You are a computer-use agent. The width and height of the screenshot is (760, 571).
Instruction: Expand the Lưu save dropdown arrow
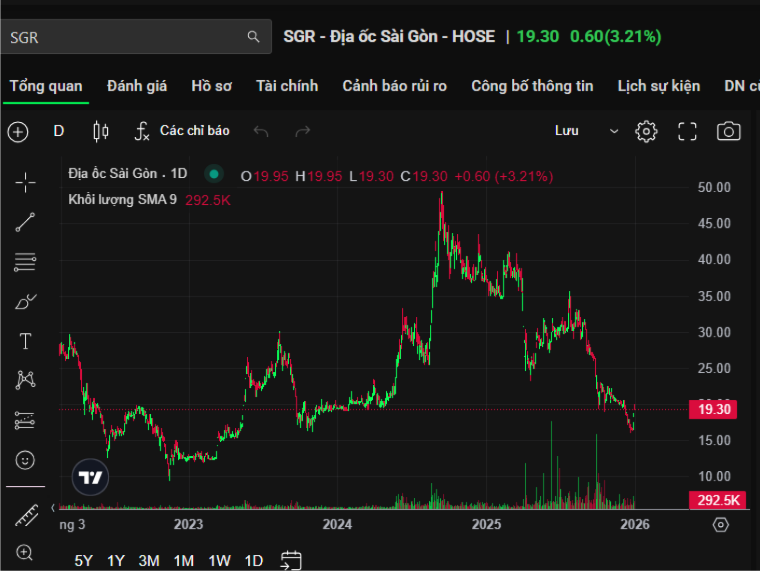click(614, 131)
